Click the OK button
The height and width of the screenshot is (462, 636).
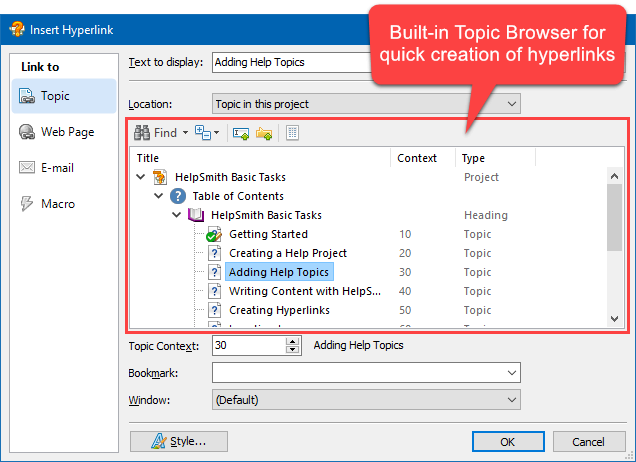click(x=508, y=441)
